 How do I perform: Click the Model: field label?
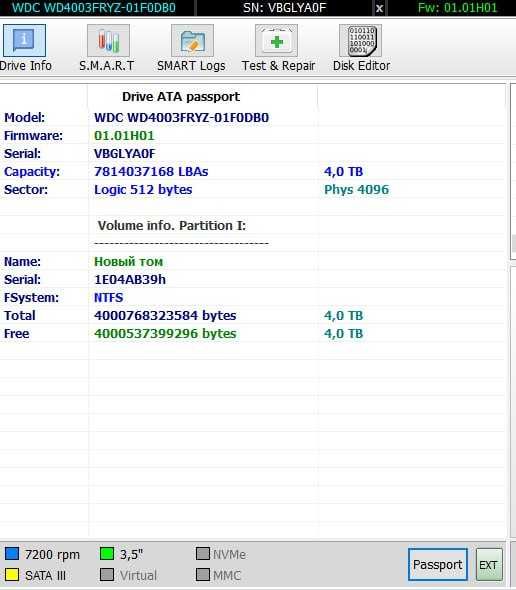[24, 118]
